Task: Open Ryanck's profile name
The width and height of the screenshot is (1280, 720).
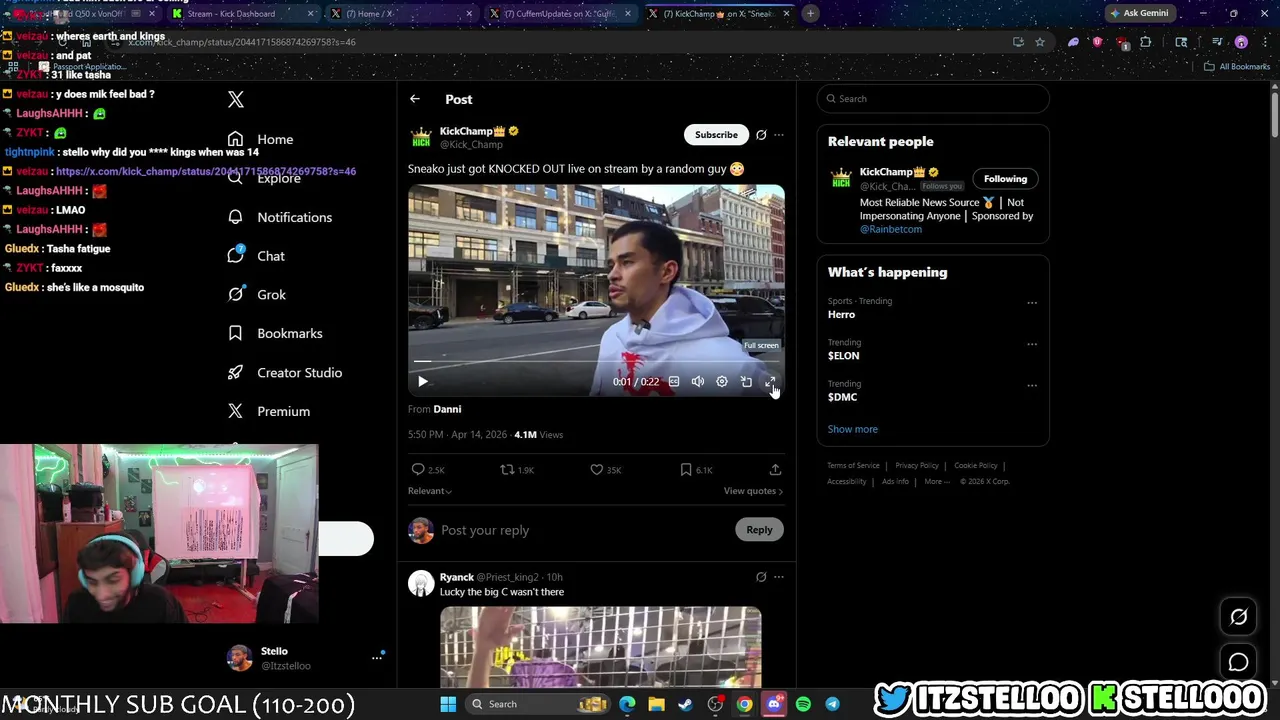Action: 456,577
